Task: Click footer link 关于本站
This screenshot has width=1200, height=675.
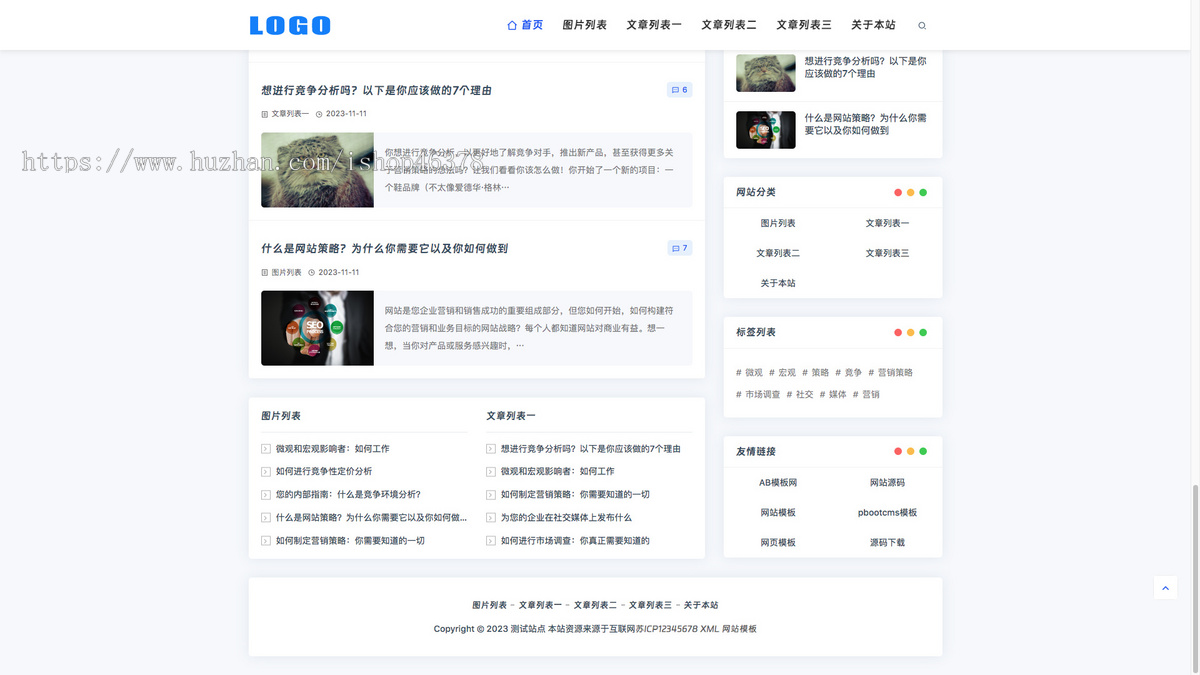Action: click(701, 606)
